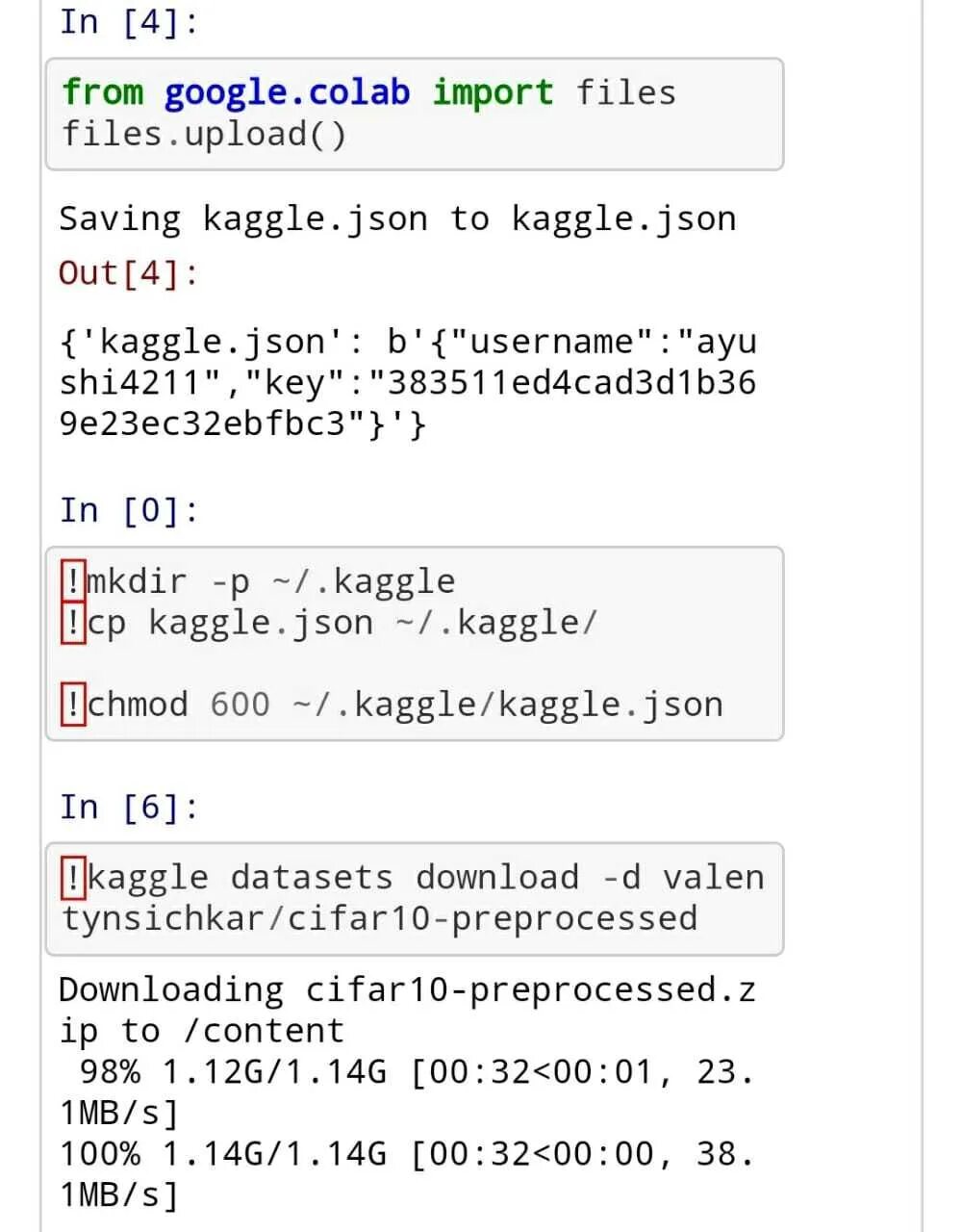Click the 100% download progress line
Image resolution: width=962 pixels, height=1232 pixels.
tap(404, 1153)
